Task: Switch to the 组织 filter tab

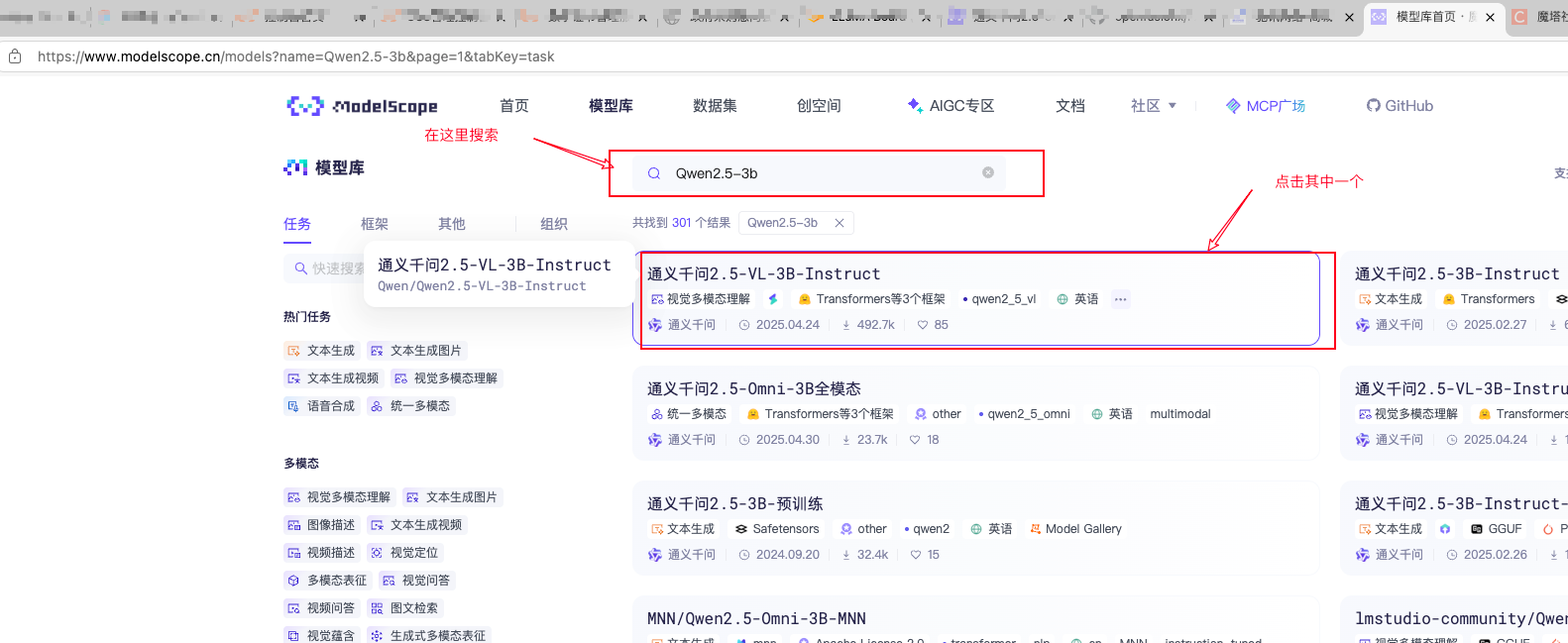Action: (x=554, y=224)
